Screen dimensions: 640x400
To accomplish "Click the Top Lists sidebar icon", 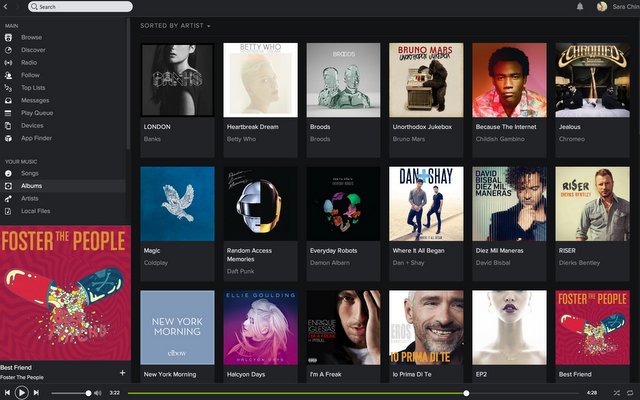I will 8,88.
